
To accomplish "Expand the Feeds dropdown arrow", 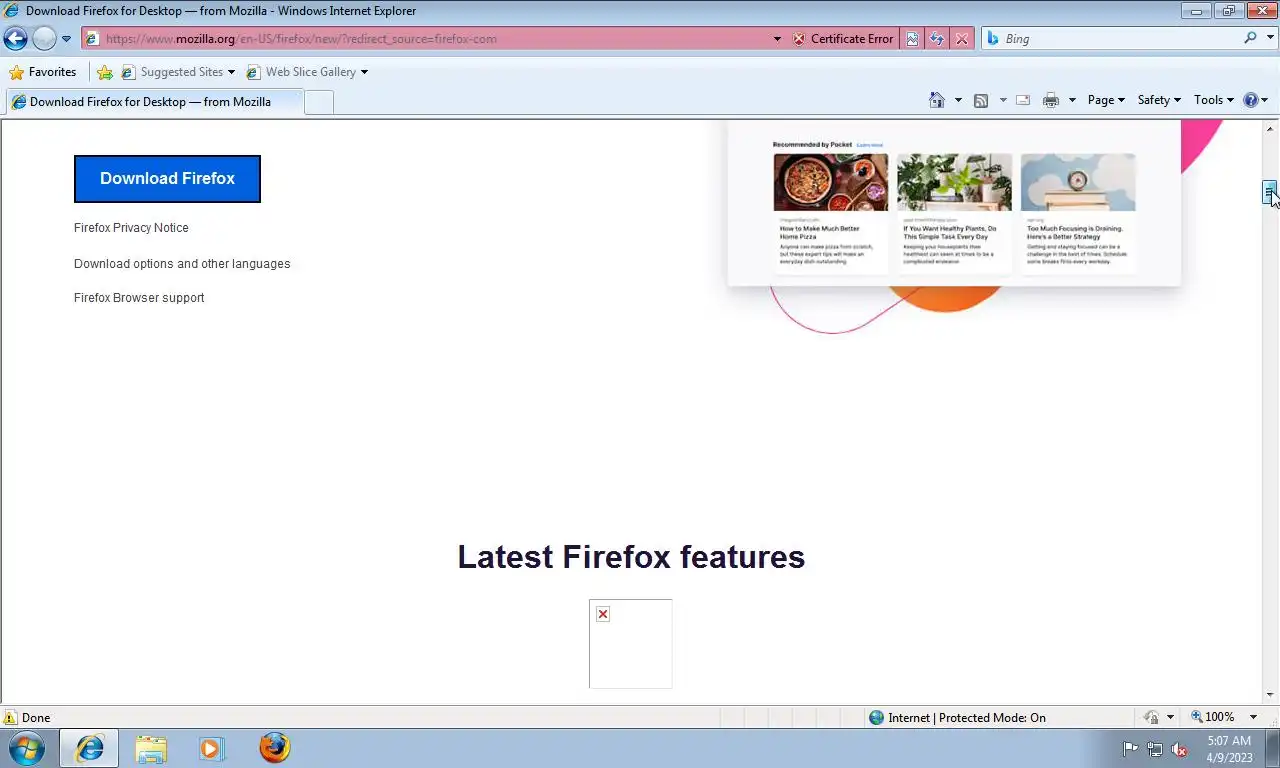I will 1003,100.
